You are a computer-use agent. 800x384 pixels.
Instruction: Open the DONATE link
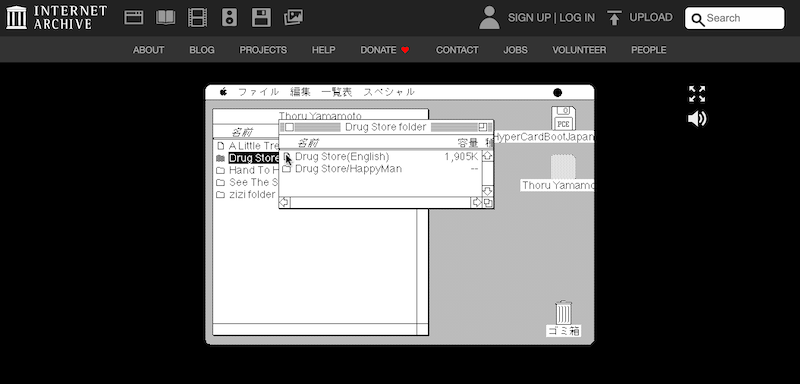point(385,50)
